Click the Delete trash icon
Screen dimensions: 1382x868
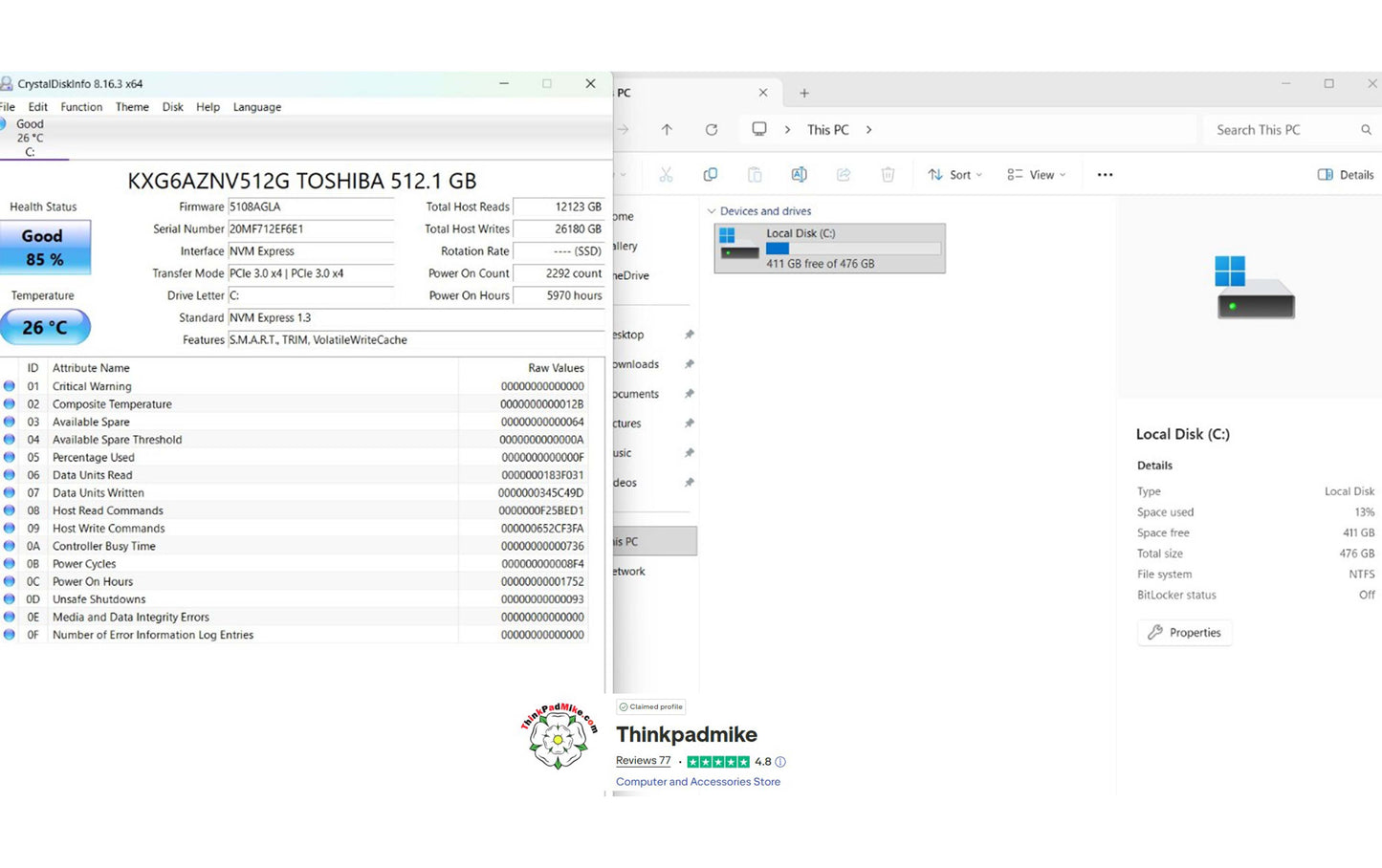click(x=888, y=175)
